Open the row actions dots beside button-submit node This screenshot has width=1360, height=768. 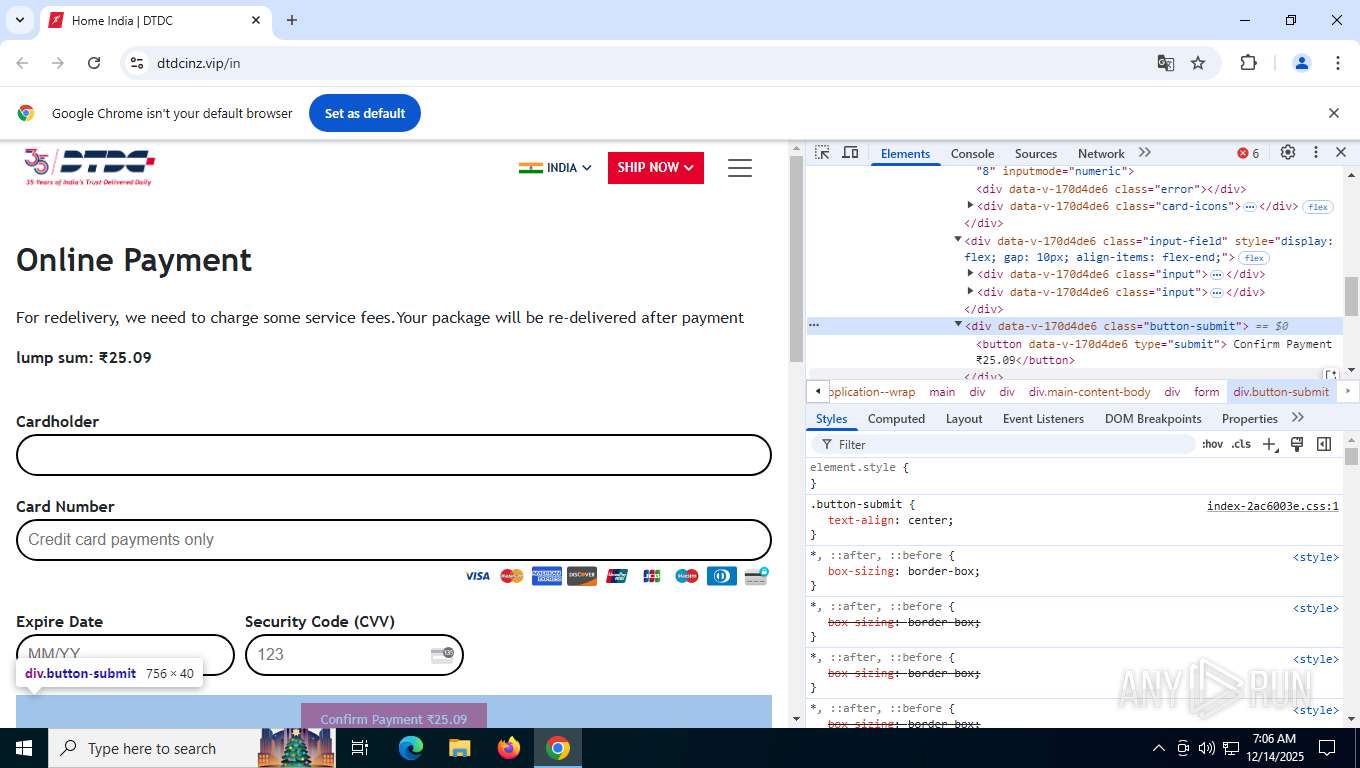tap(814, 326)
